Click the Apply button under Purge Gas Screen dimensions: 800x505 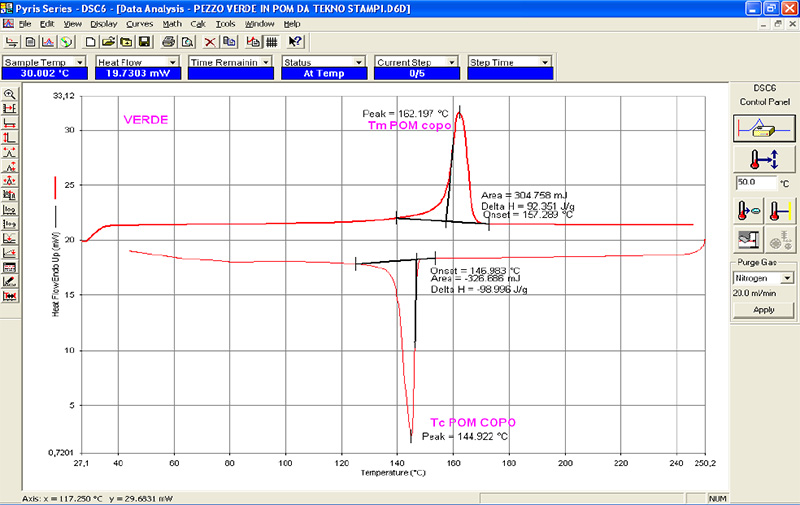(763, 310)
